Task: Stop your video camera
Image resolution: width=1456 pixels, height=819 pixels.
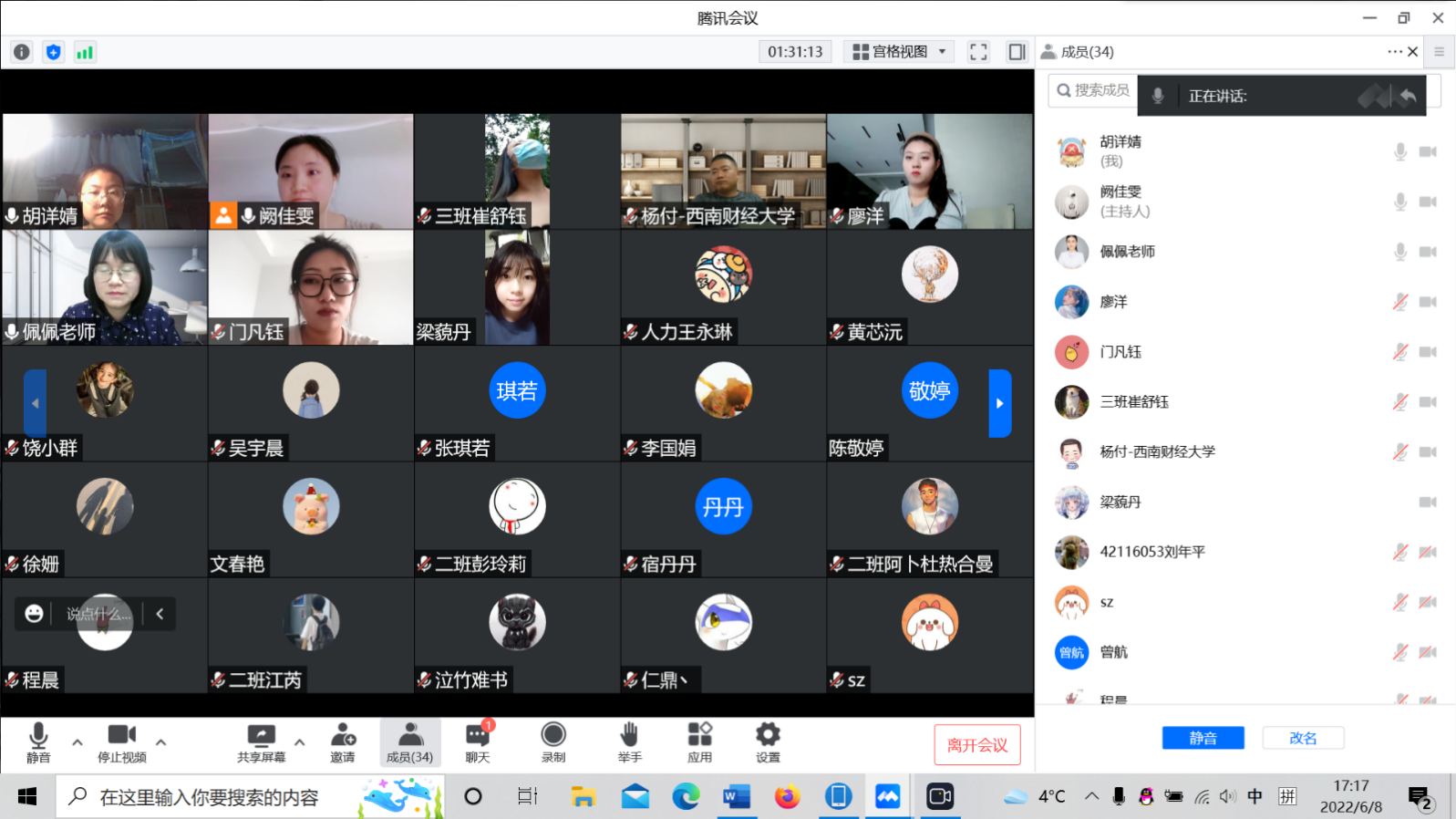Action: point(121,742)
